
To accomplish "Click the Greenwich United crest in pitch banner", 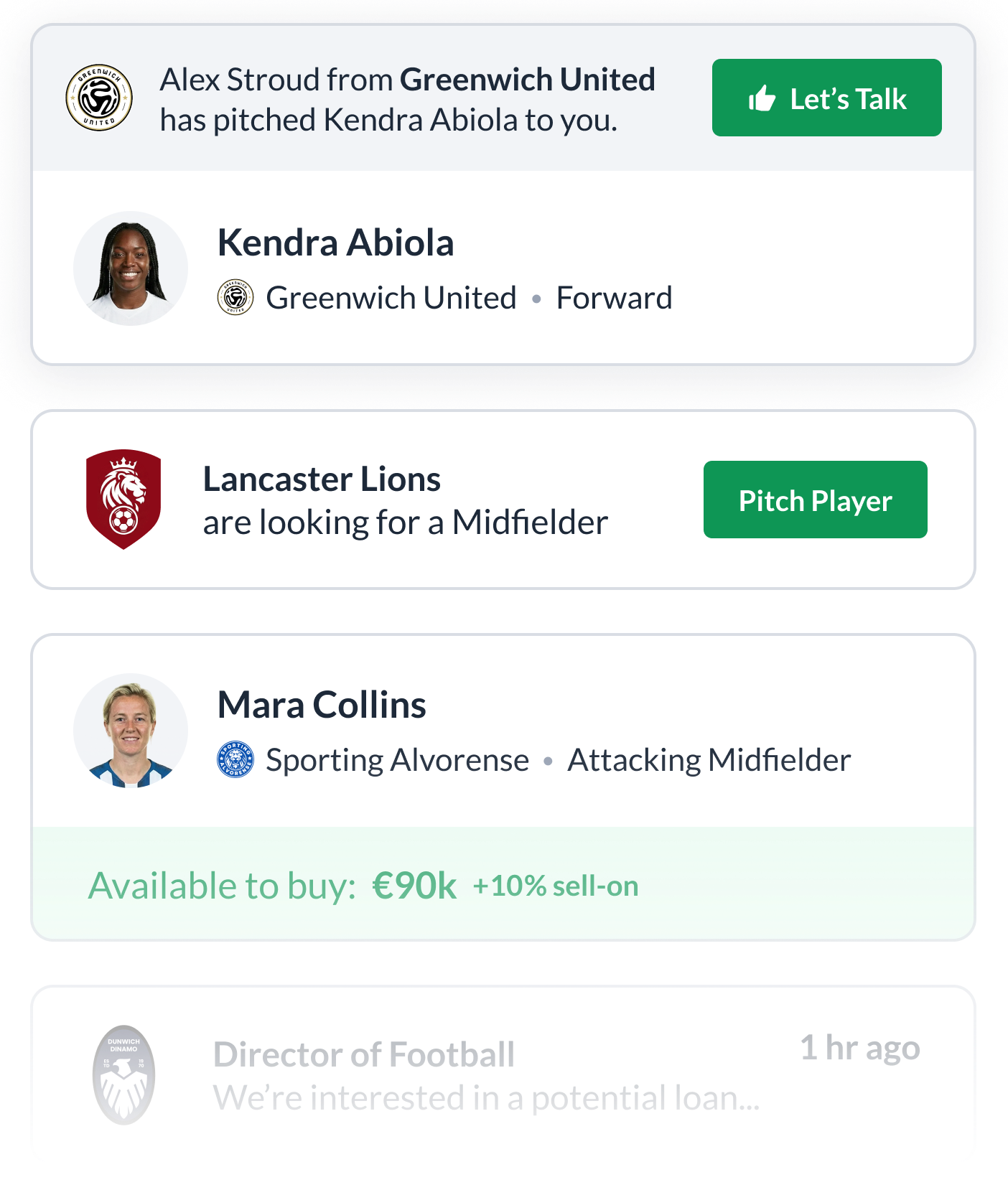I will 99,98.
